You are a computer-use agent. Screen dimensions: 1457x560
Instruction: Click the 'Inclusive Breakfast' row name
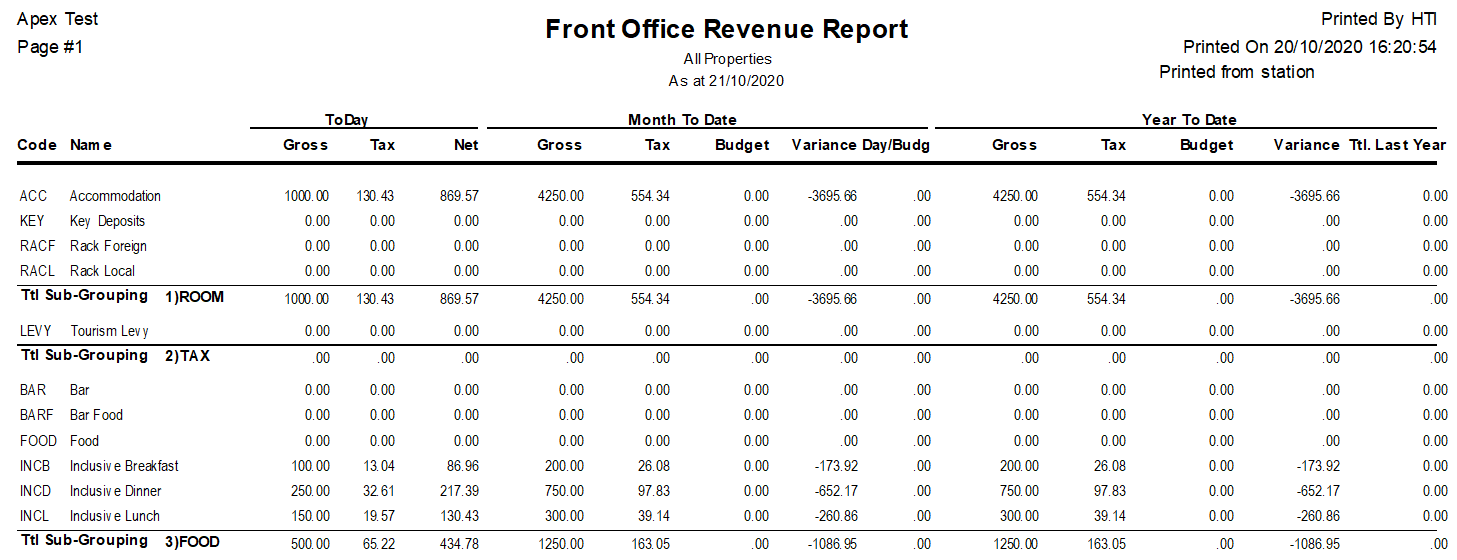tap(124, 466)
